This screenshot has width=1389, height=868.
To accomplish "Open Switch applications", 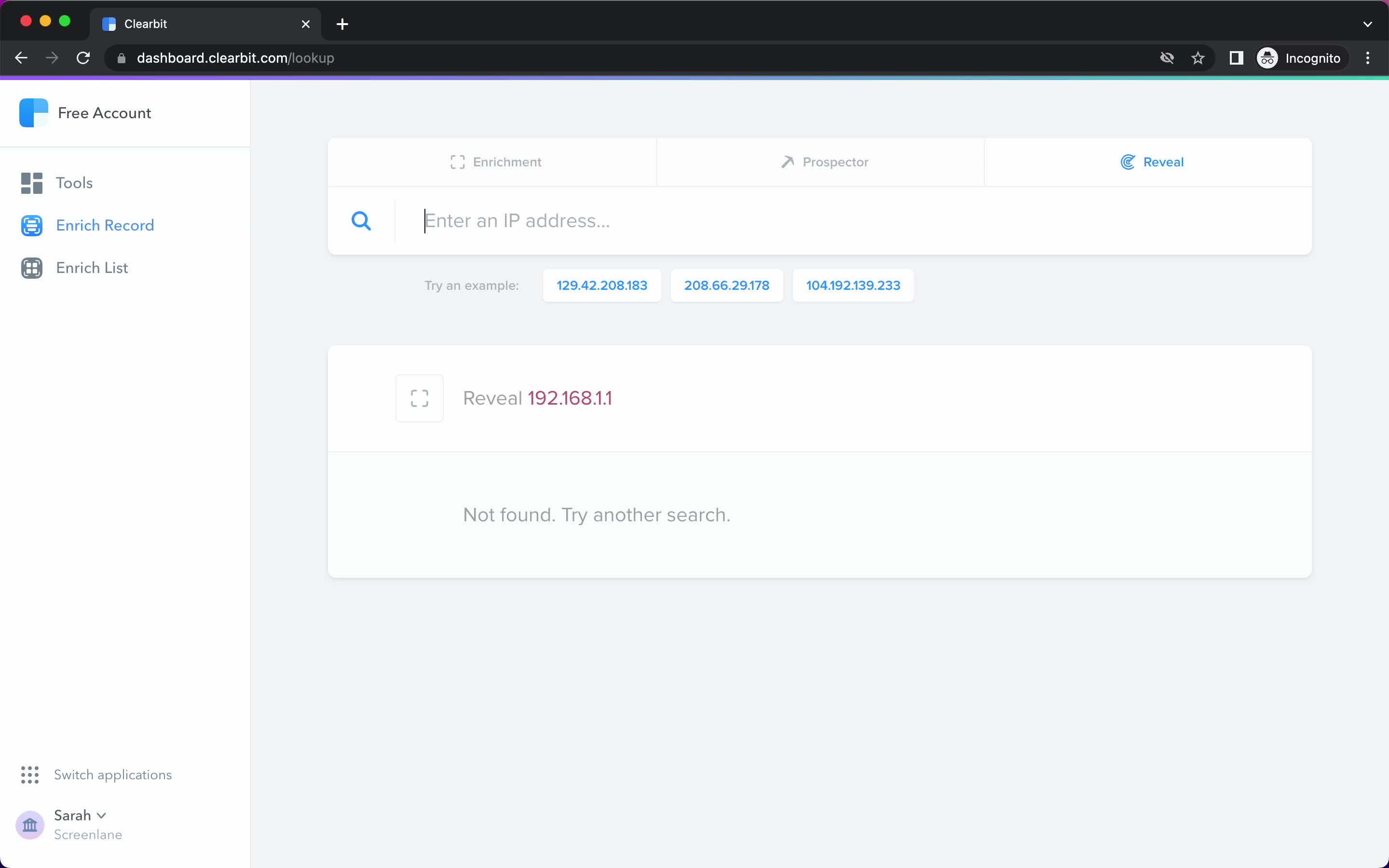I will (x=96, y=774).
